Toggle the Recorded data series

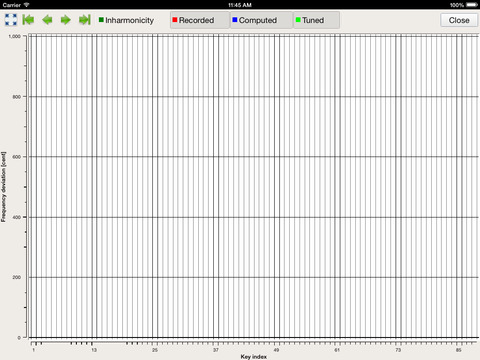coord(200,20)
